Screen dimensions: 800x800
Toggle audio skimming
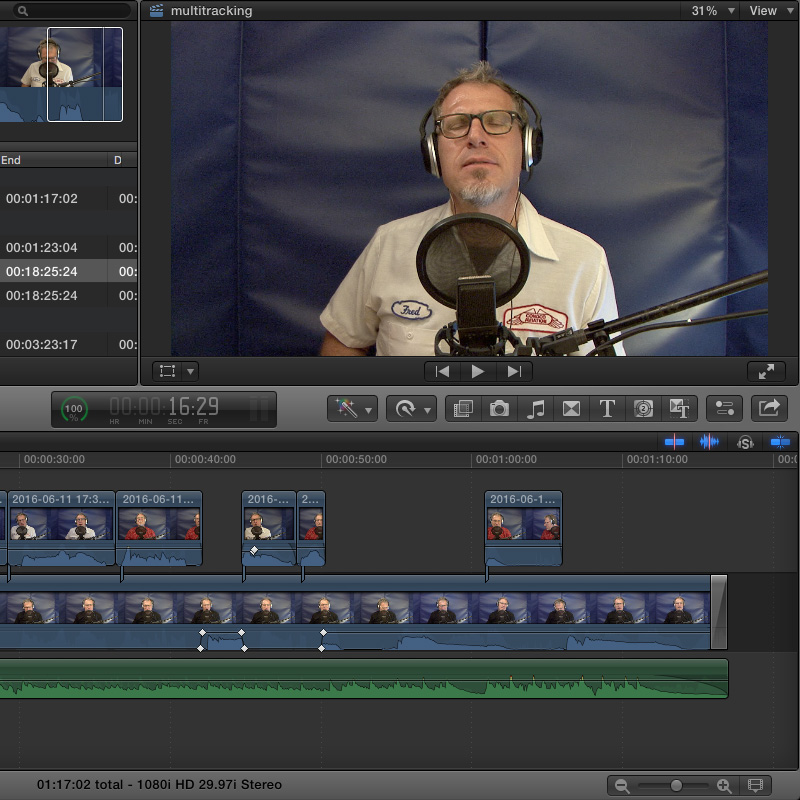709,442
